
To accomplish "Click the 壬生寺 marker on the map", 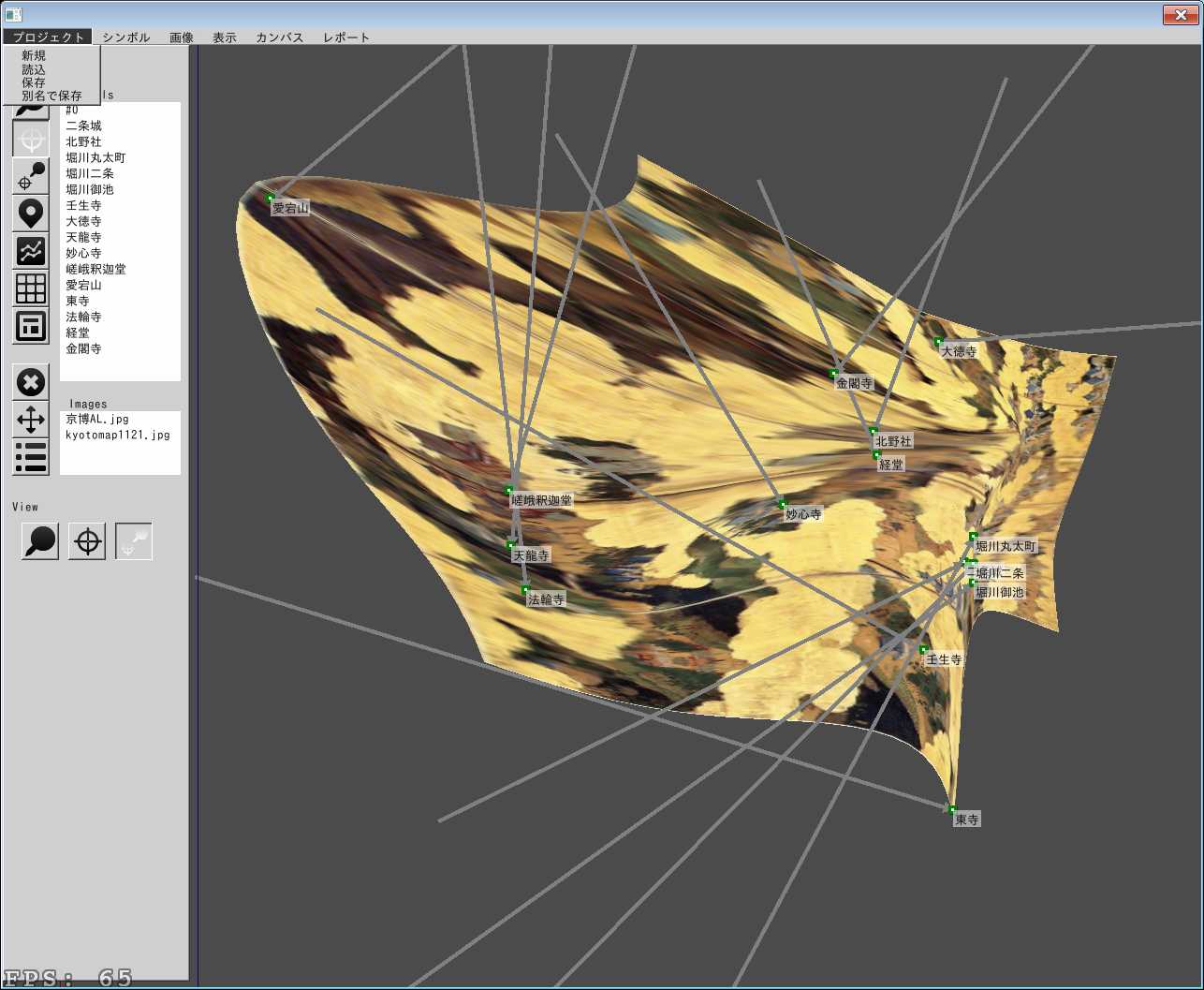I will point(923,649).
